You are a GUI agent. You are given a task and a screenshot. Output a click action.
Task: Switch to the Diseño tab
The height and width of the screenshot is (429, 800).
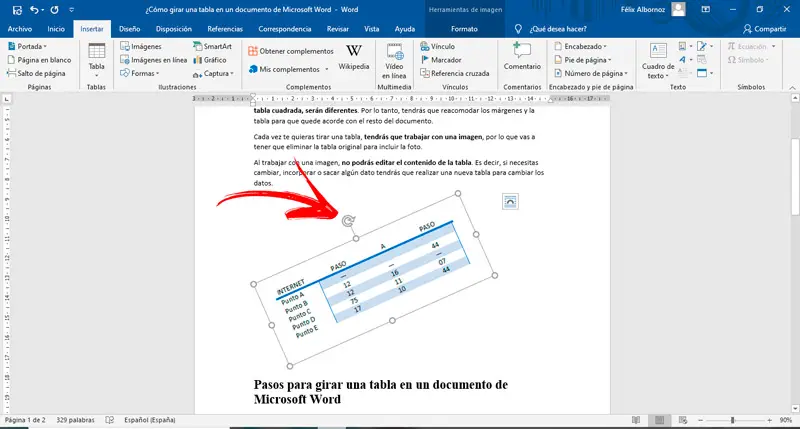click(x=130, y=29)
